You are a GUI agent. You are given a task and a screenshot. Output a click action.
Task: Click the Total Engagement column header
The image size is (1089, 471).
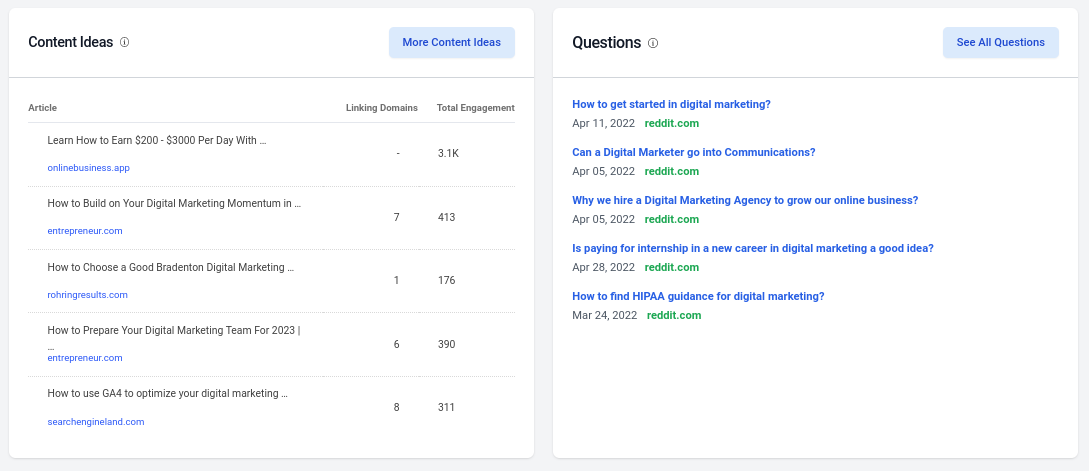click(x=475, y=108)
